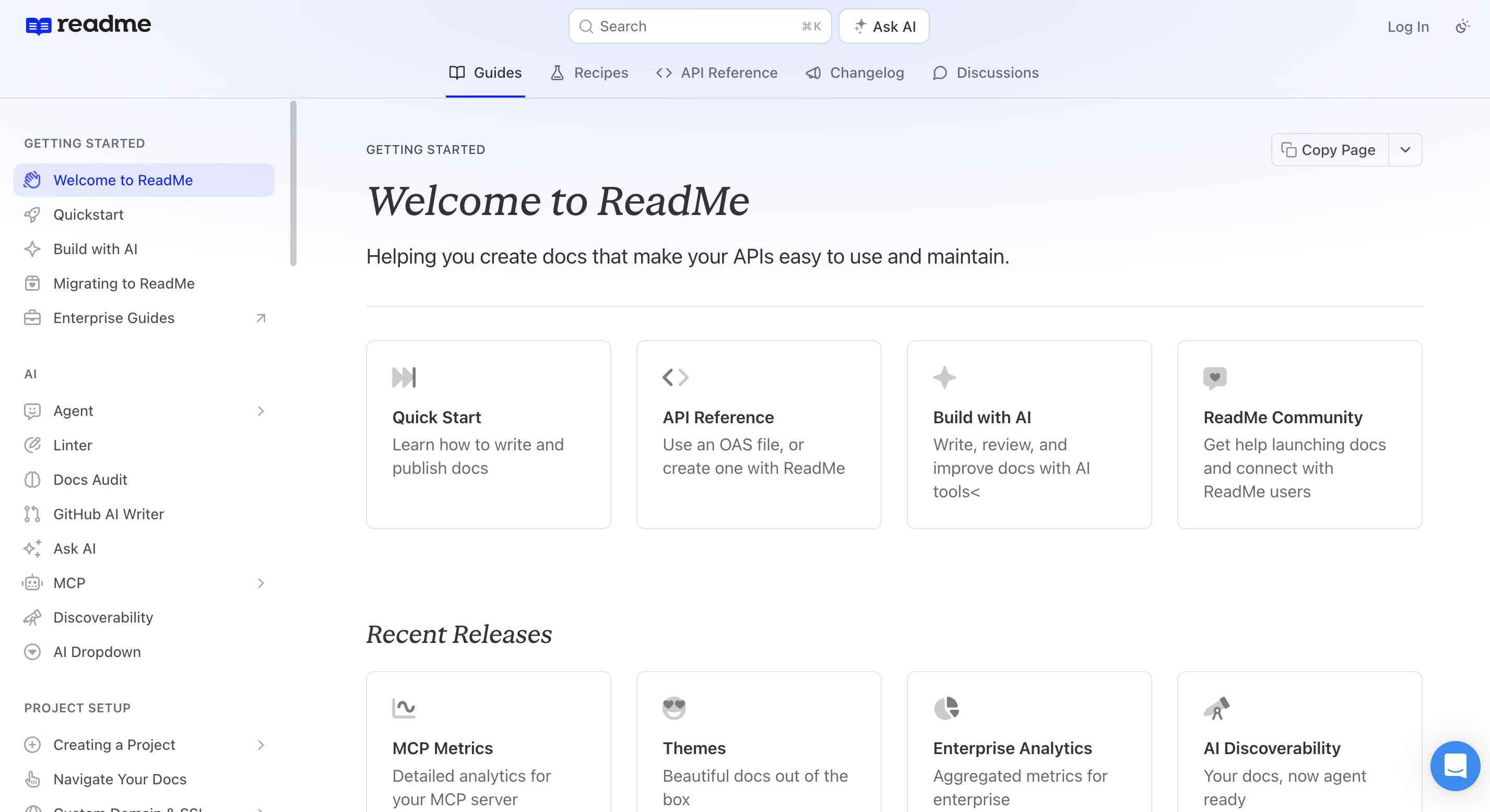Click the Creating a Project plus icon
Viewport: 1490px width, 812px height.
[x=32, y=745]
